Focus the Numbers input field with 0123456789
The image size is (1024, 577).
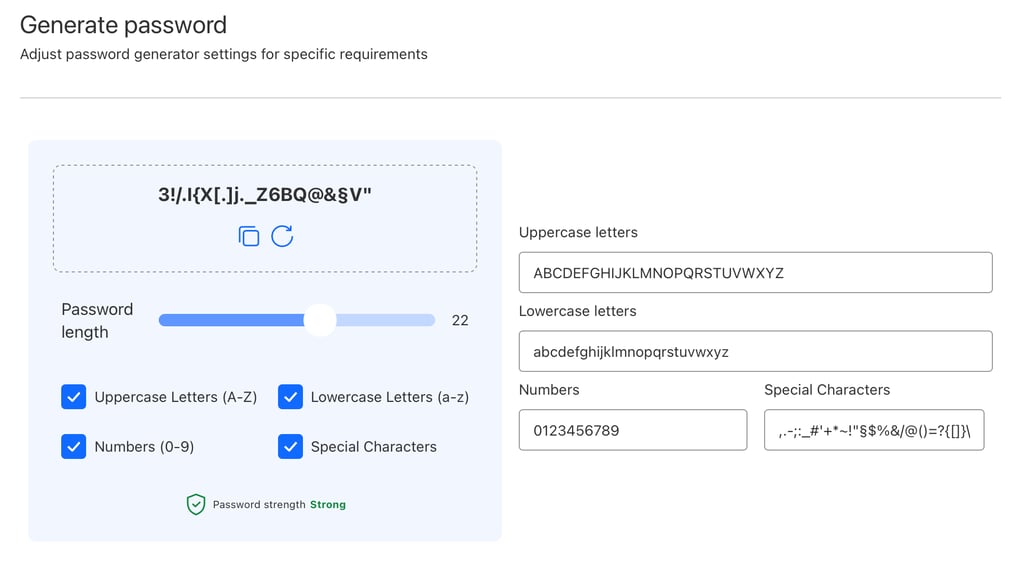pos(633,430)
